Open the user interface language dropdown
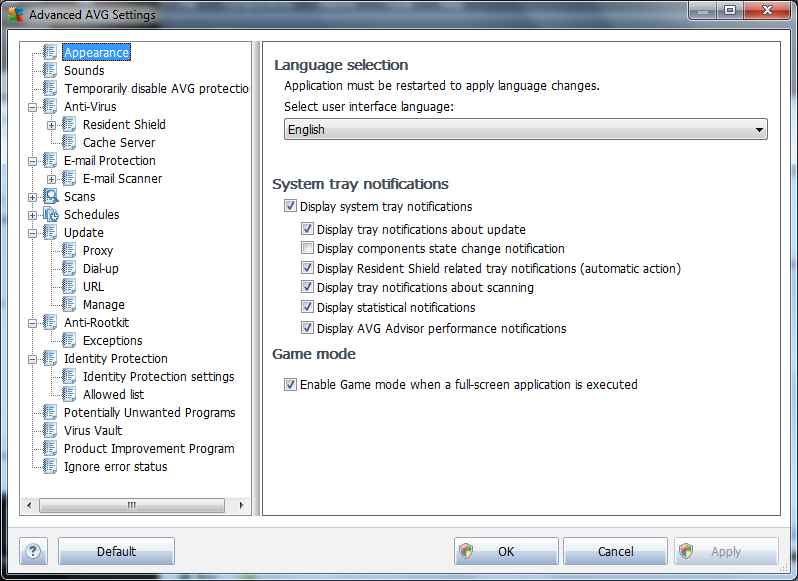This screenshot has width=798, height=581. coord(525,129)
